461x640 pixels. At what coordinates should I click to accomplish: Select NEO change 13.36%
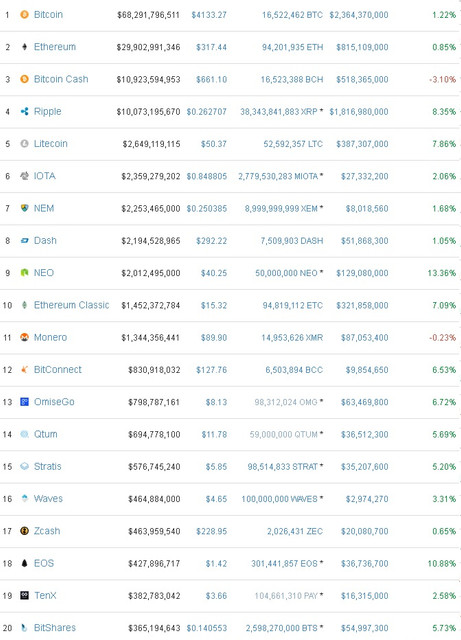click(442, 273)
